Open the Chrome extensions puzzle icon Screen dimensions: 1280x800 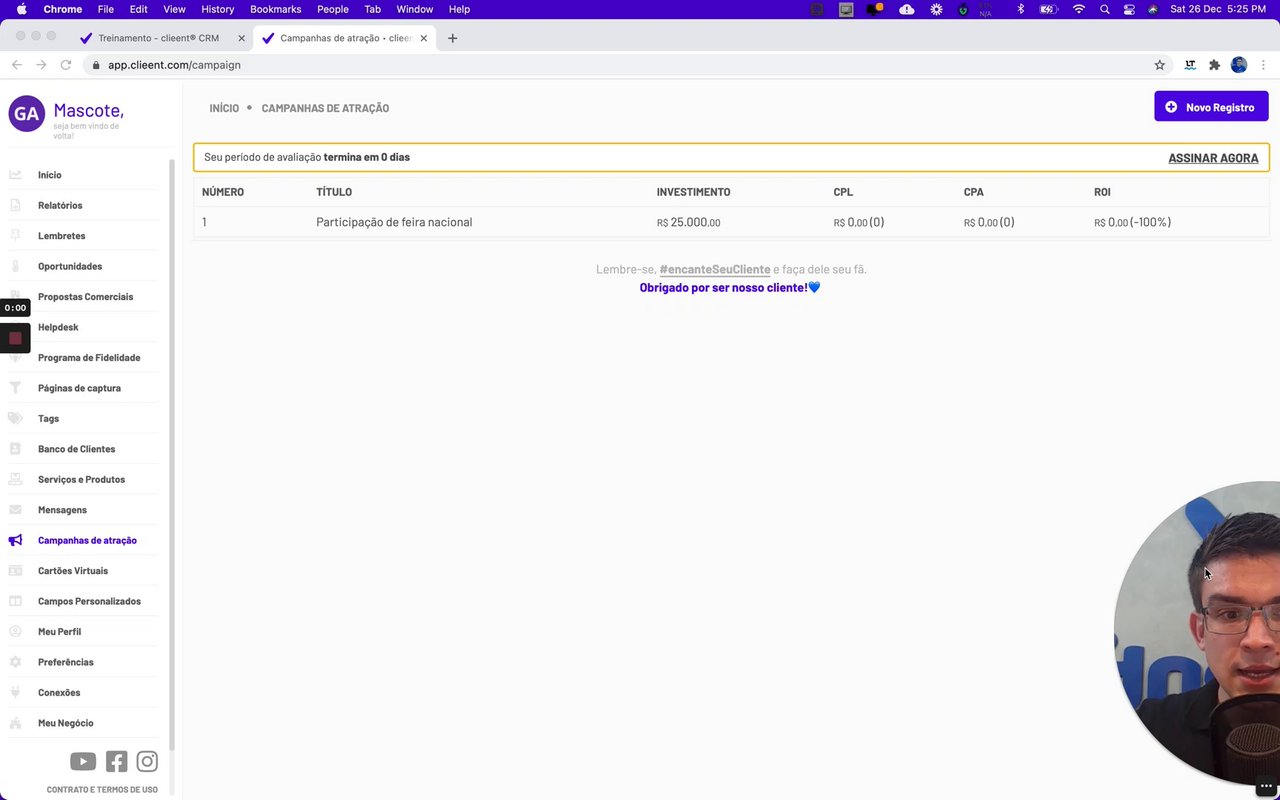click(1214, 65)
